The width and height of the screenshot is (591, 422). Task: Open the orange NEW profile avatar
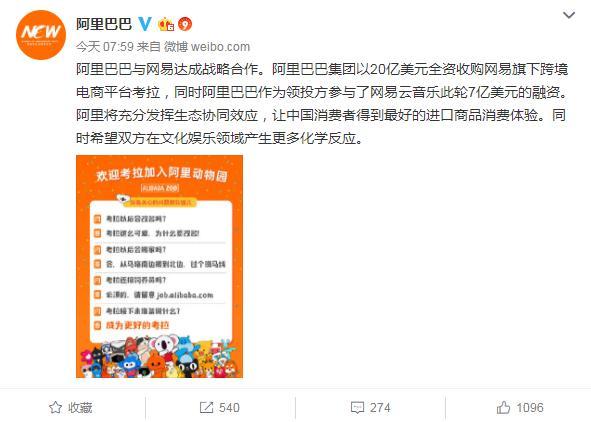[x=41, y=35]
